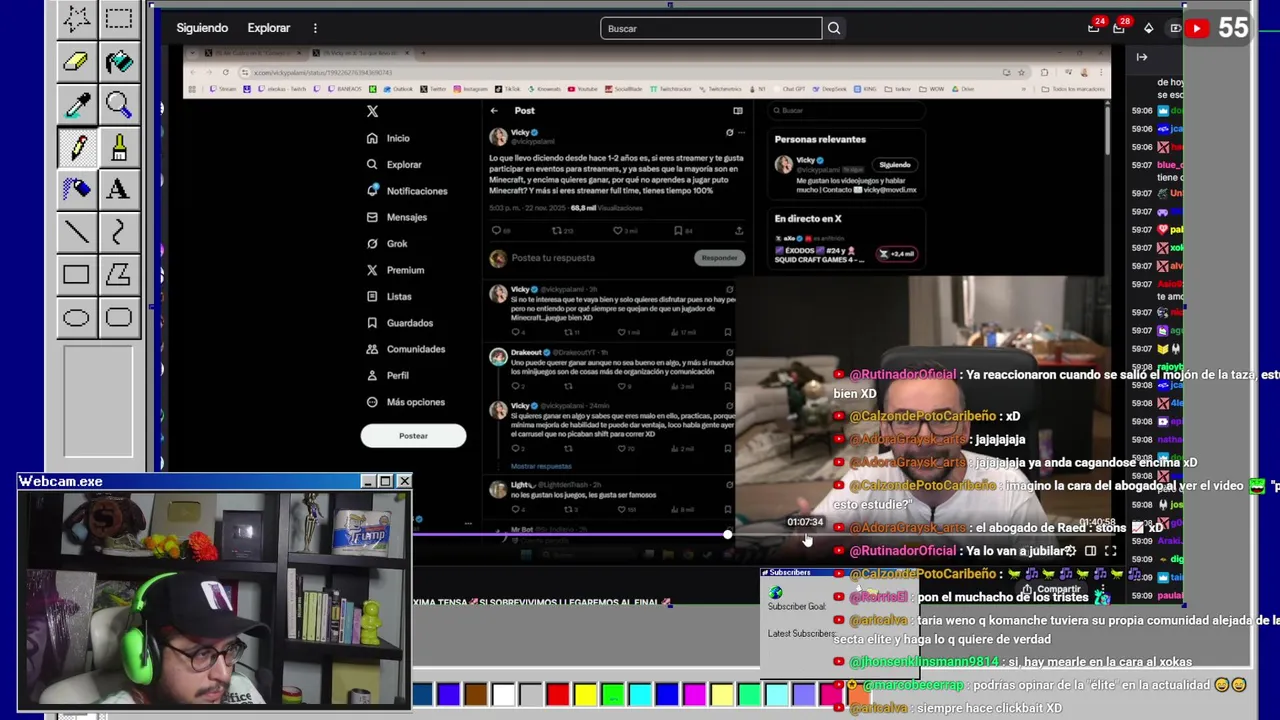1280x720 pixels.
Task: Select the Pick Color eyedropper
Action: pos(76,104)
